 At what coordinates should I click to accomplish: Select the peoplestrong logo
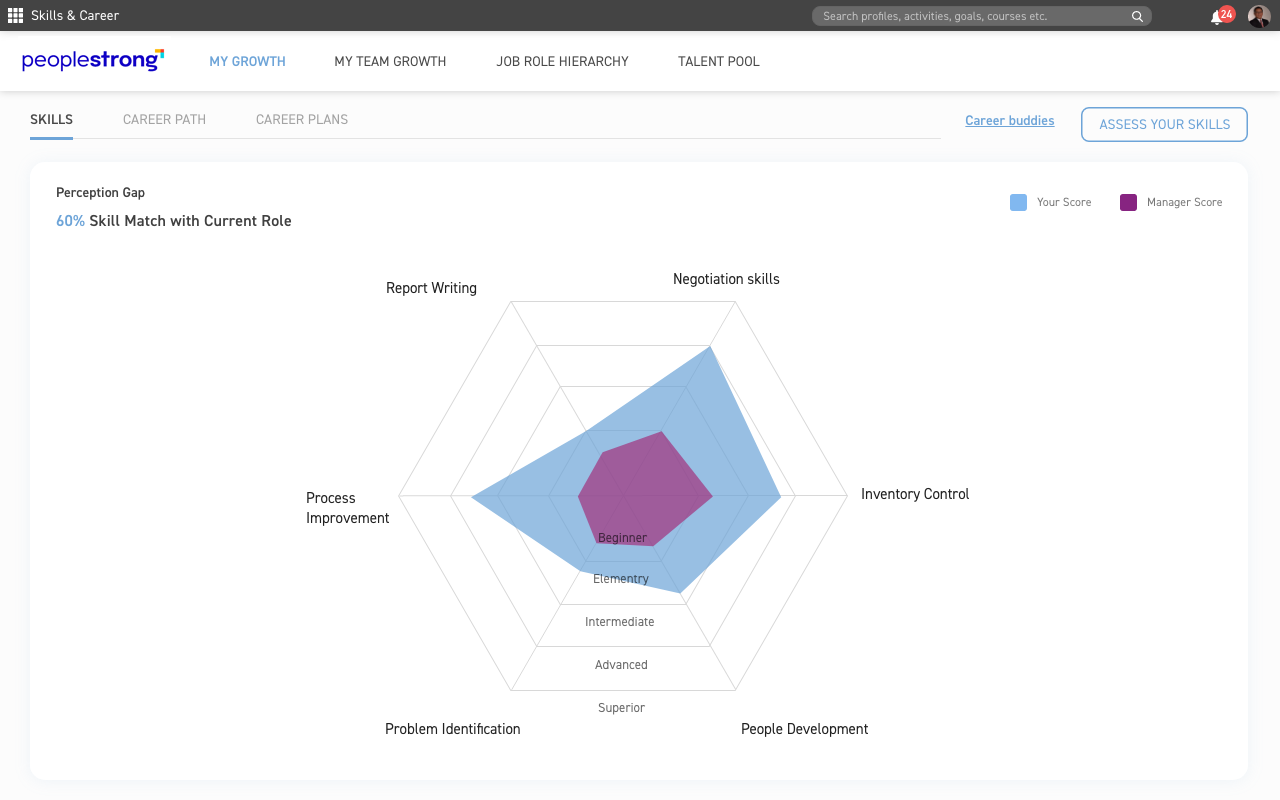pos(92,60)
